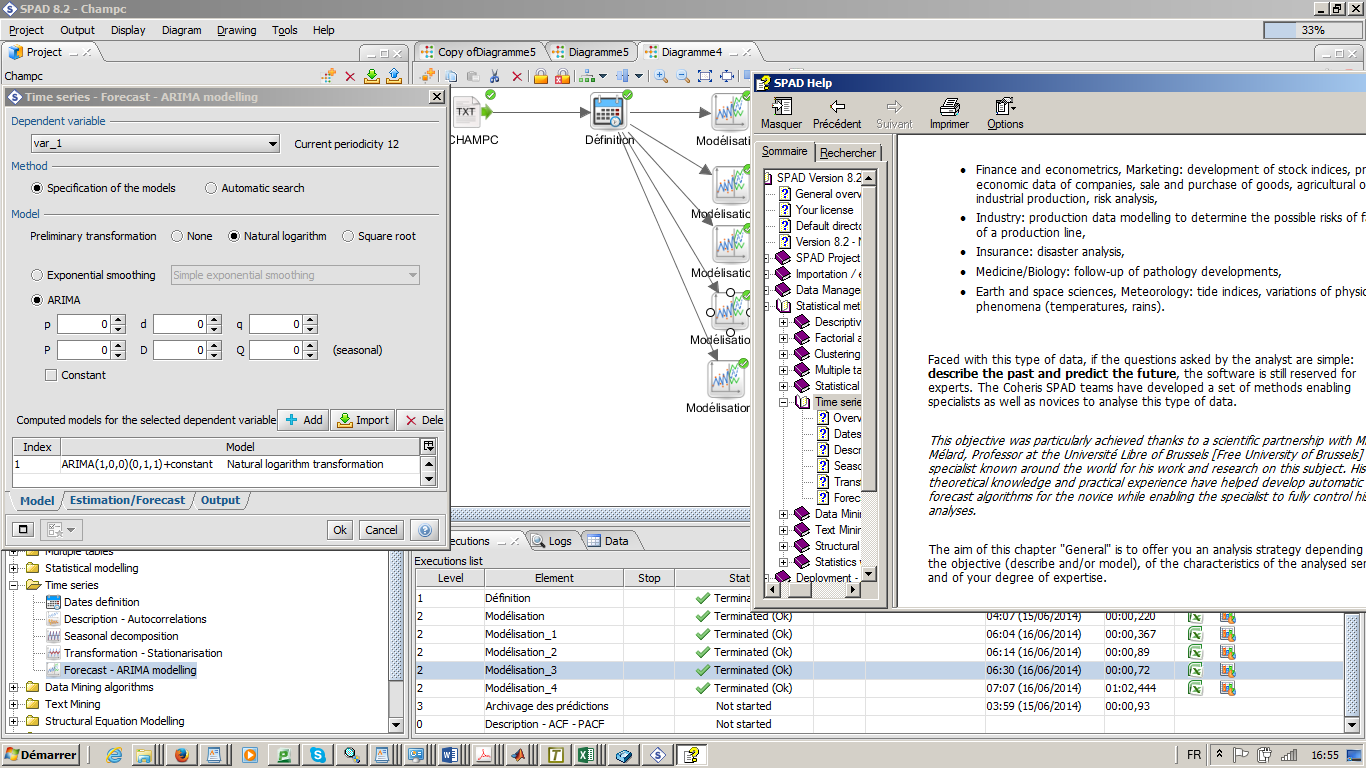Increase the ARIMA d value stepper

click(x=214, y=320)
